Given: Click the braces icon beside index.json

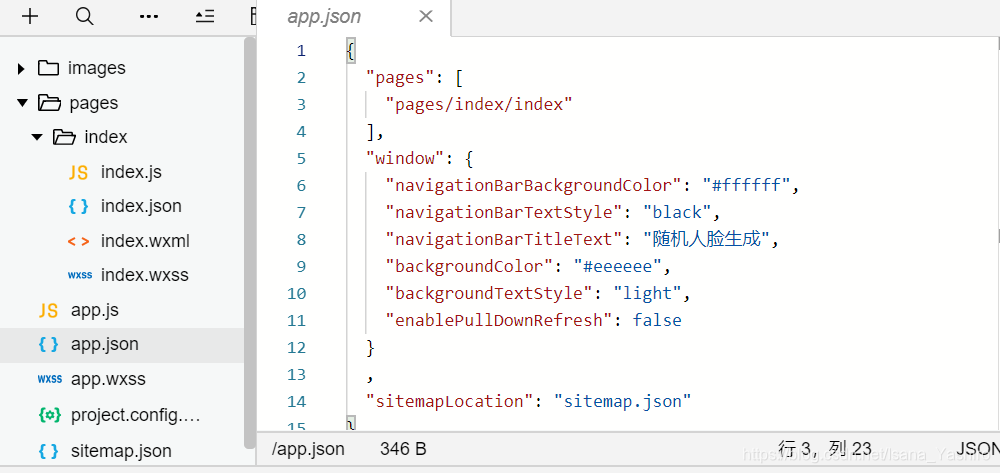Looking at the screenshot, I should (x=78, y=207).
